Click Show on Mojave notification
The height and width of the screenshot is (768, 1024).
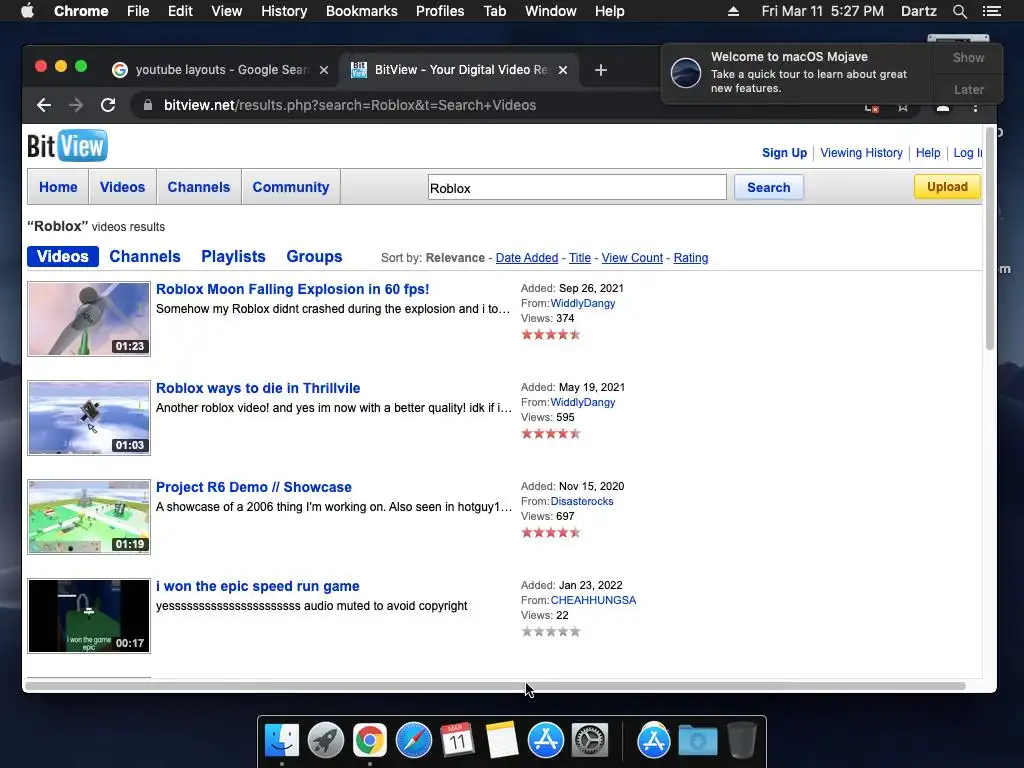[x=968, y=57]
